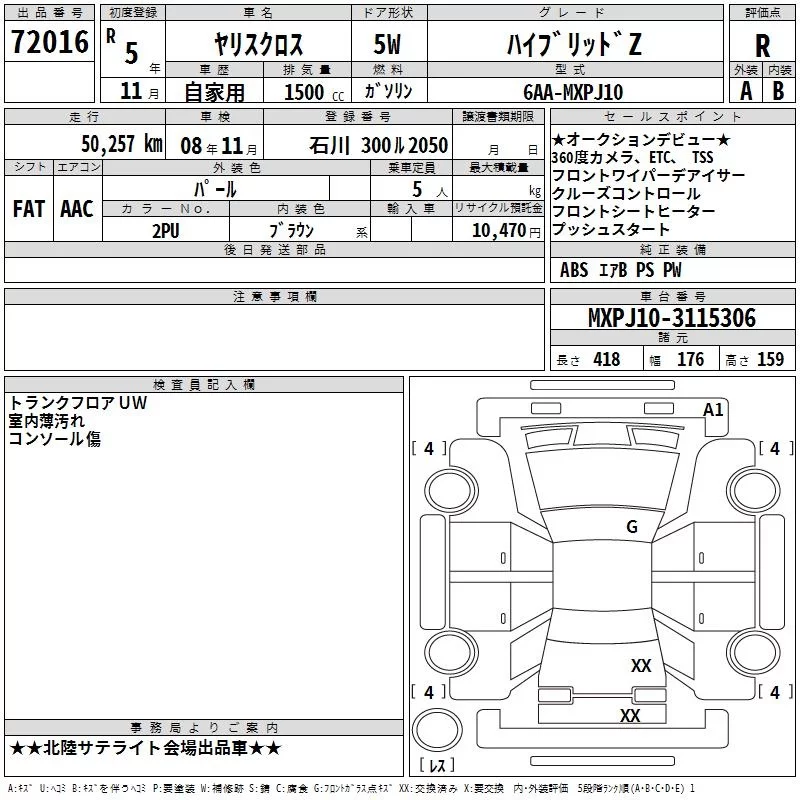Select inspector note トランクフロア UW
Viewport: 800px width, 800px height.
[x=78, y=403]
